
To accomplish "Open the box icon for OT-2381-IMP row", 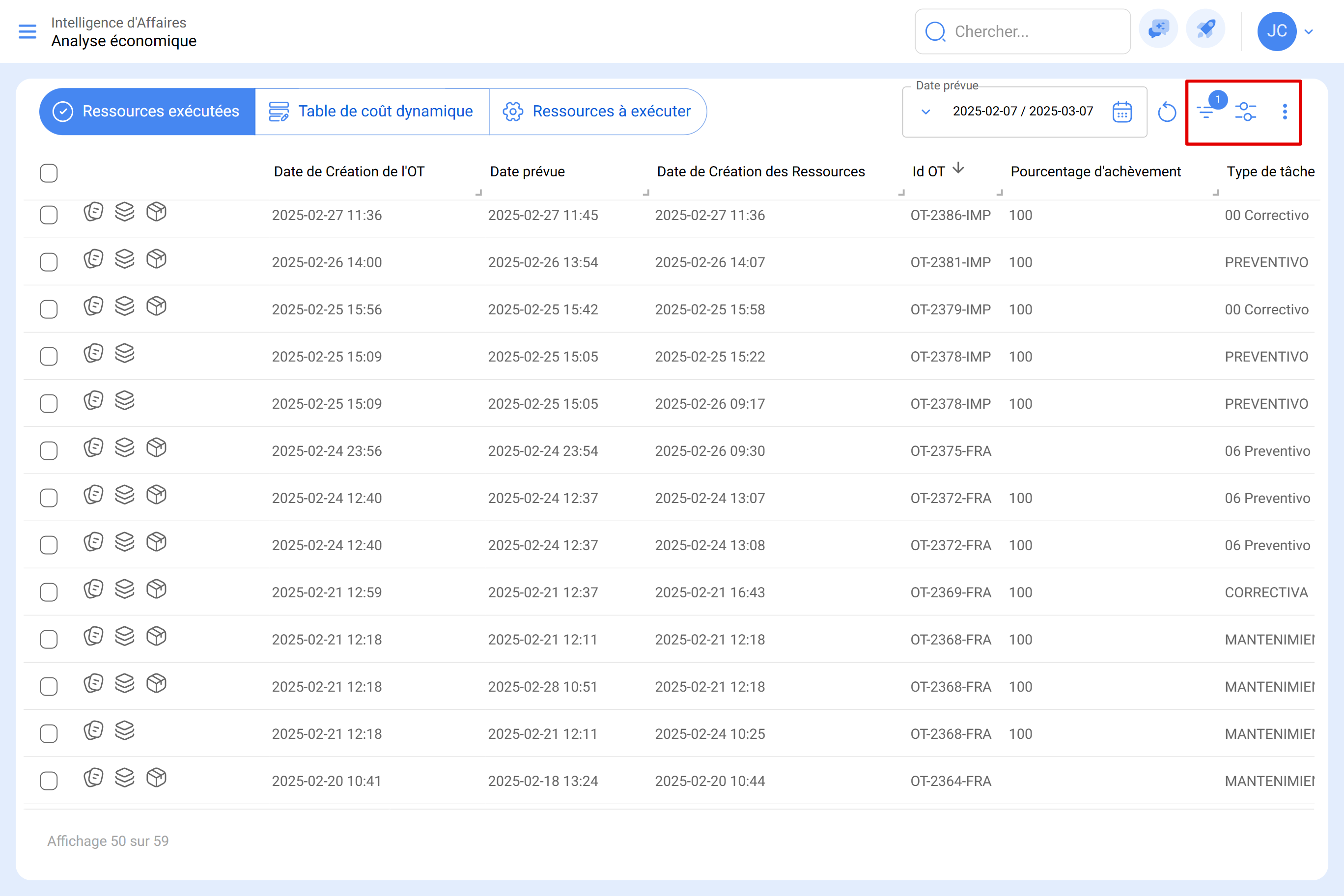I will 156,259.
